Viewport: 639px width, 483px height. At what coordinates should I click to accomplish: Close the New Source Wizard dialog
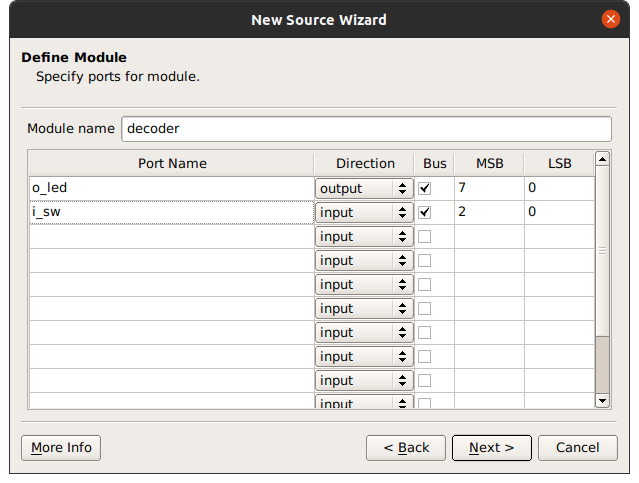coord(610,19)
